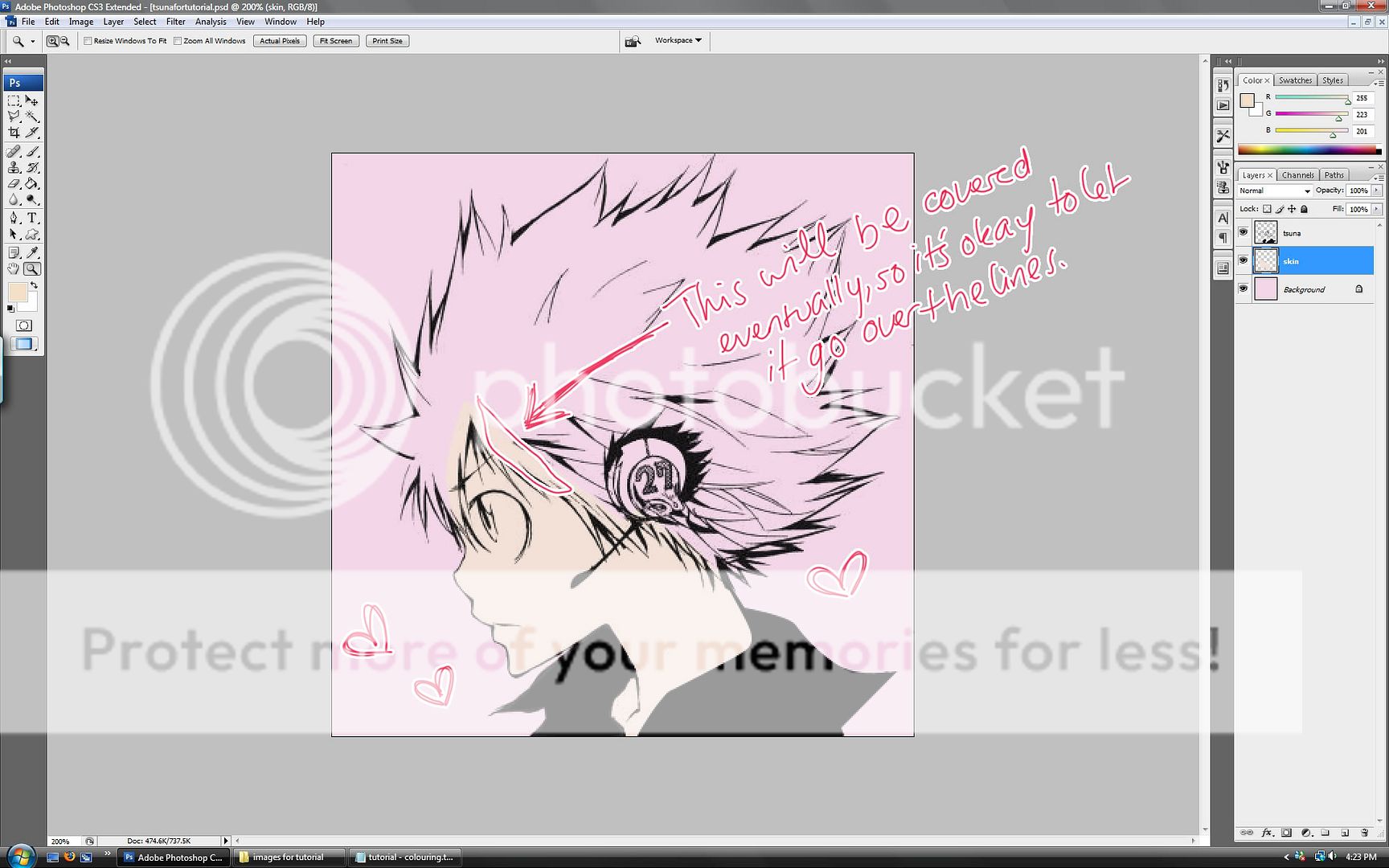The height and width of the screenshot is (868, 1389).
Task: Check Zoom All Windows option
Action: (x=178, y=41)
